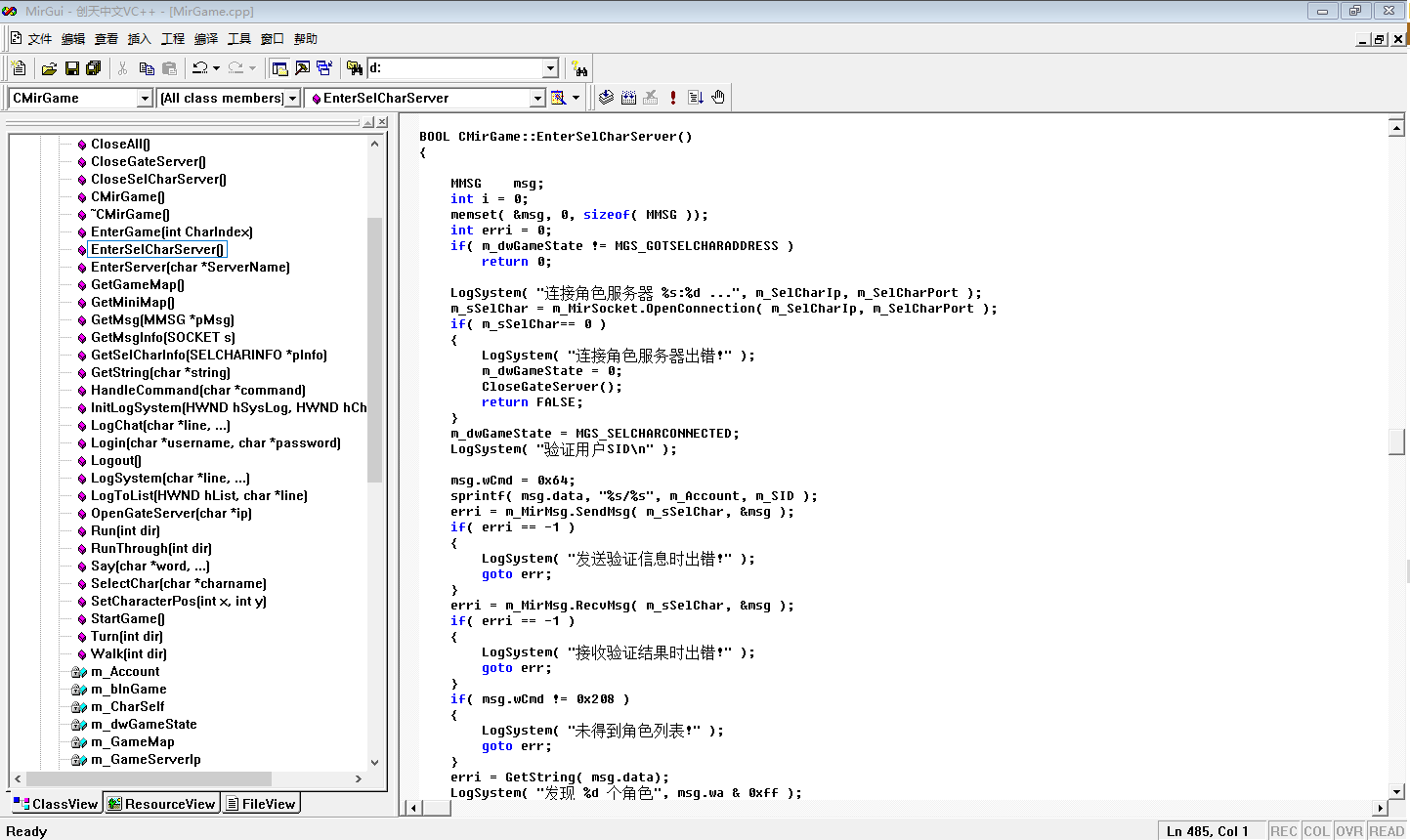Click class tree scrollbar up arrow
Screen dimensions: 1410x840
[374, 144]
